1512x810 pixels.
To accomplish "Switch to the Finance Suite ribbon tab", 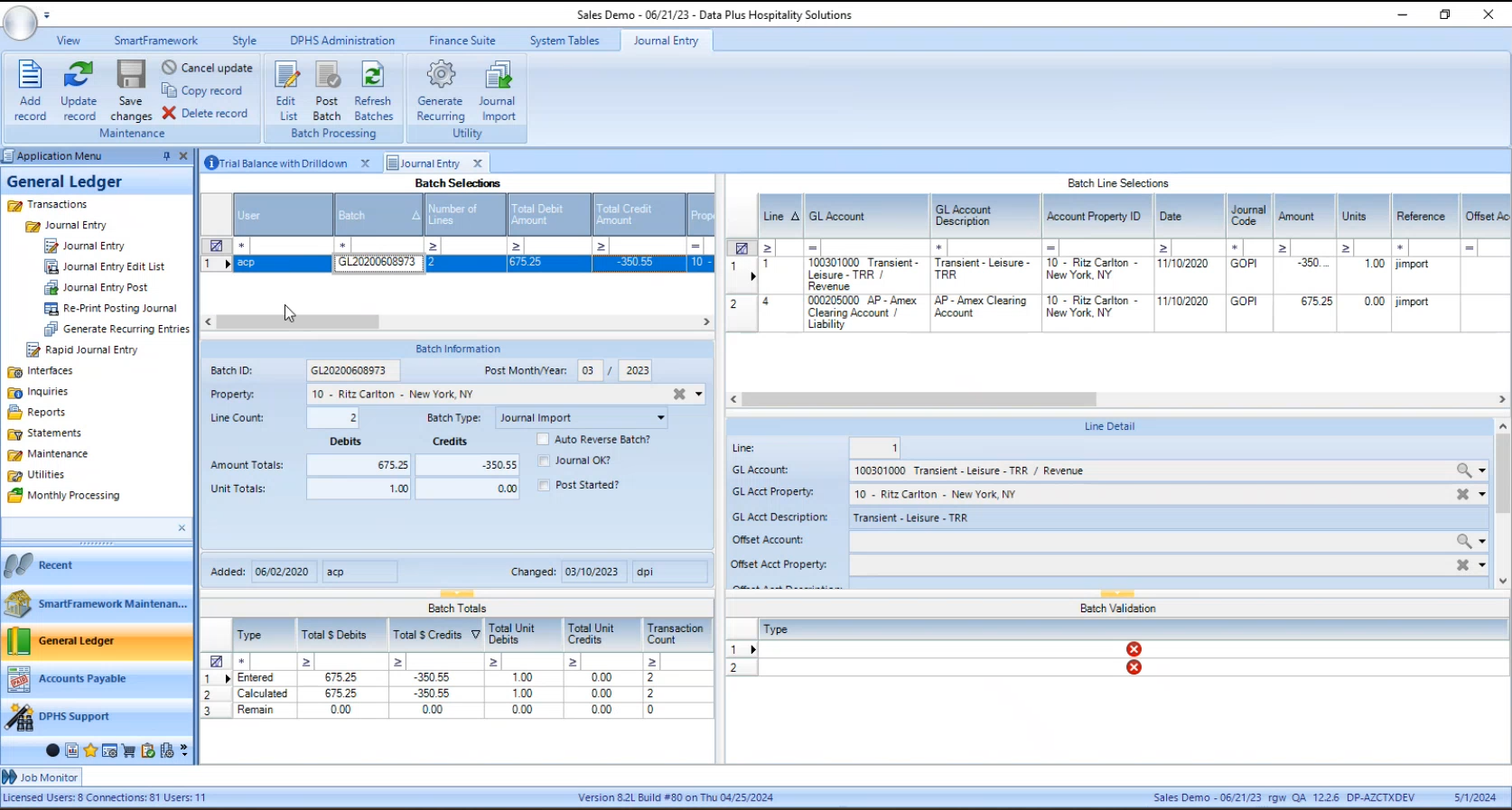I will point(462,41).
